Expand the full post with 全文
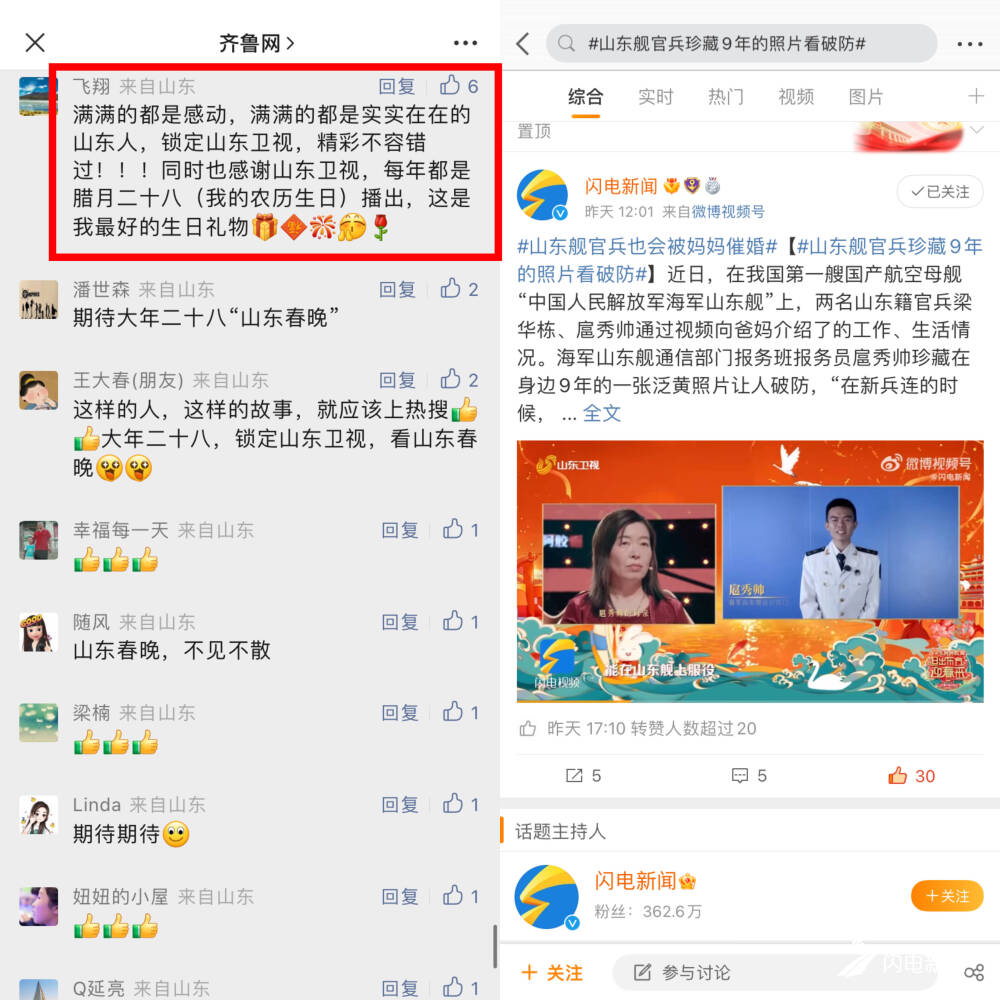The width and height of the screenshot is (1000, 1000). [601, 413]
